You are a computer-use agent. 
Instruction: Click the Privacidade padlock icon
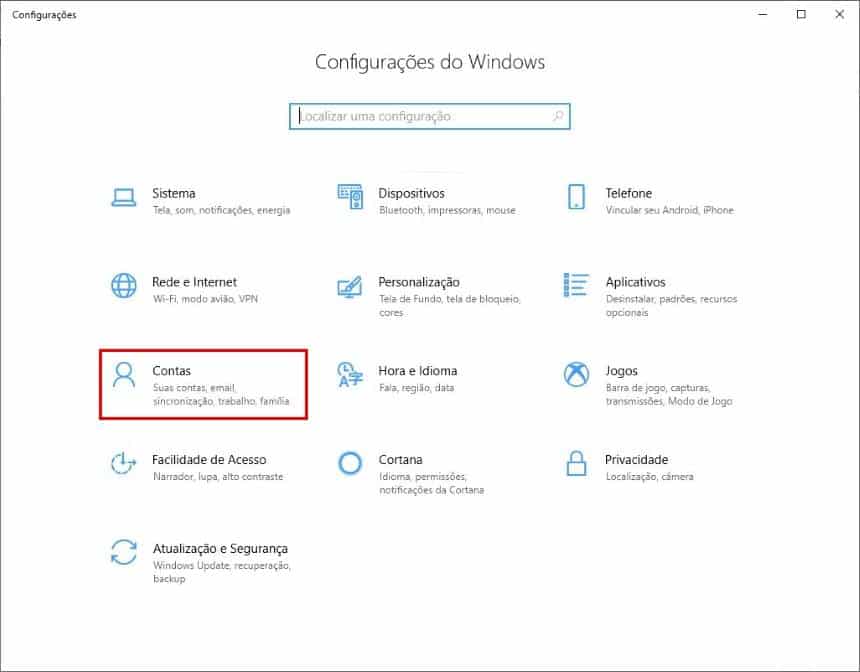coord(576,464)
